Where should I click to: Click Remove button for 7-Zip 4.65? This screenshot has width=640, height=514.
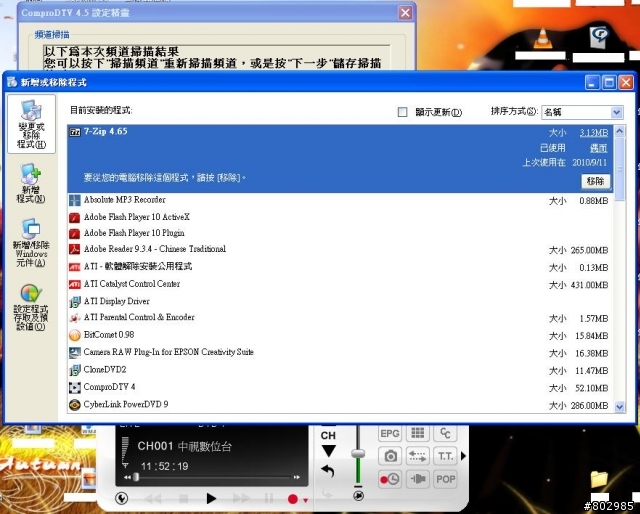(x=596, y=181)
